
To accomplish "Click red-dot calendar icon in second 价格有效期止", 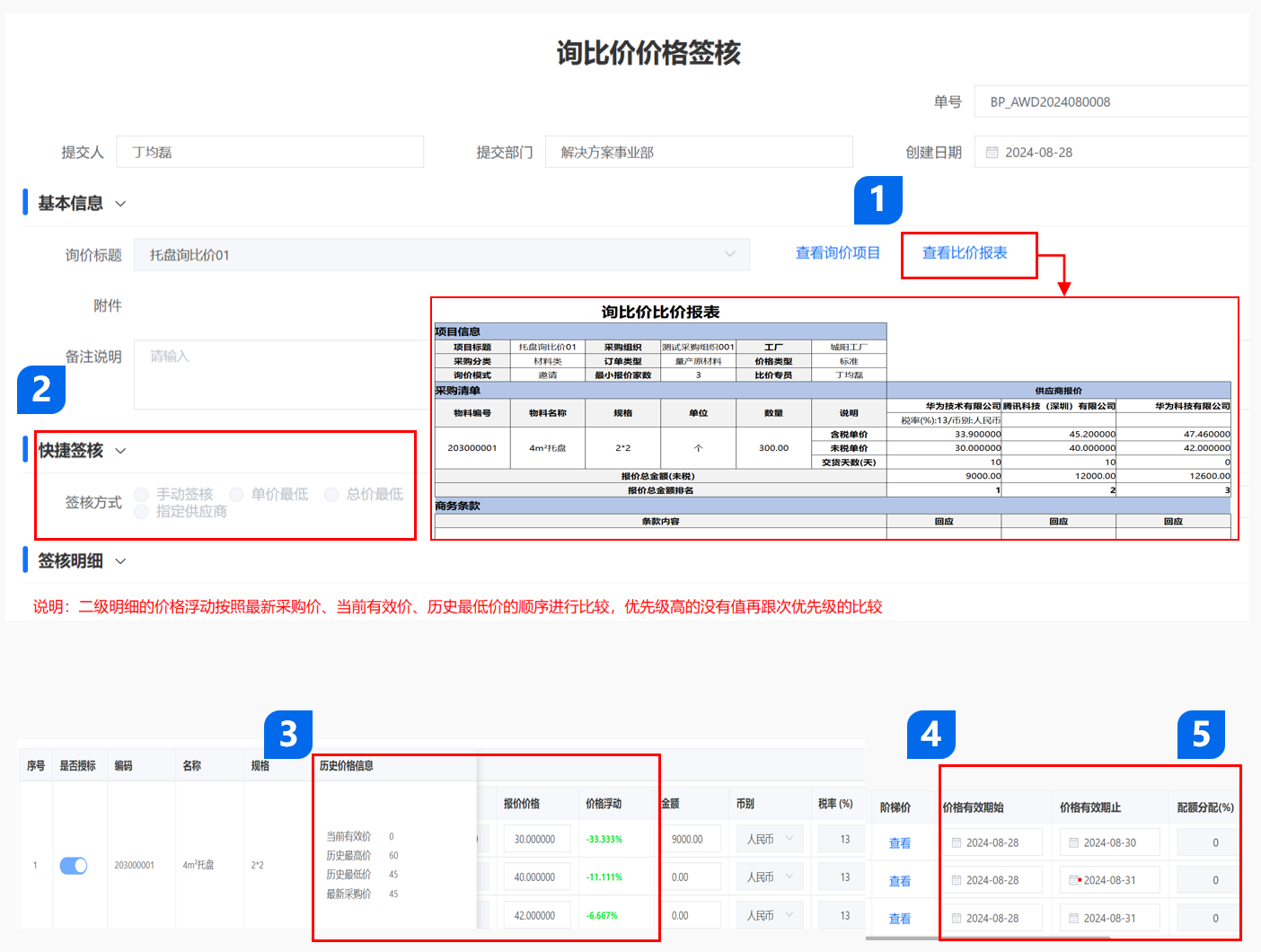I will pos(1074,880).
